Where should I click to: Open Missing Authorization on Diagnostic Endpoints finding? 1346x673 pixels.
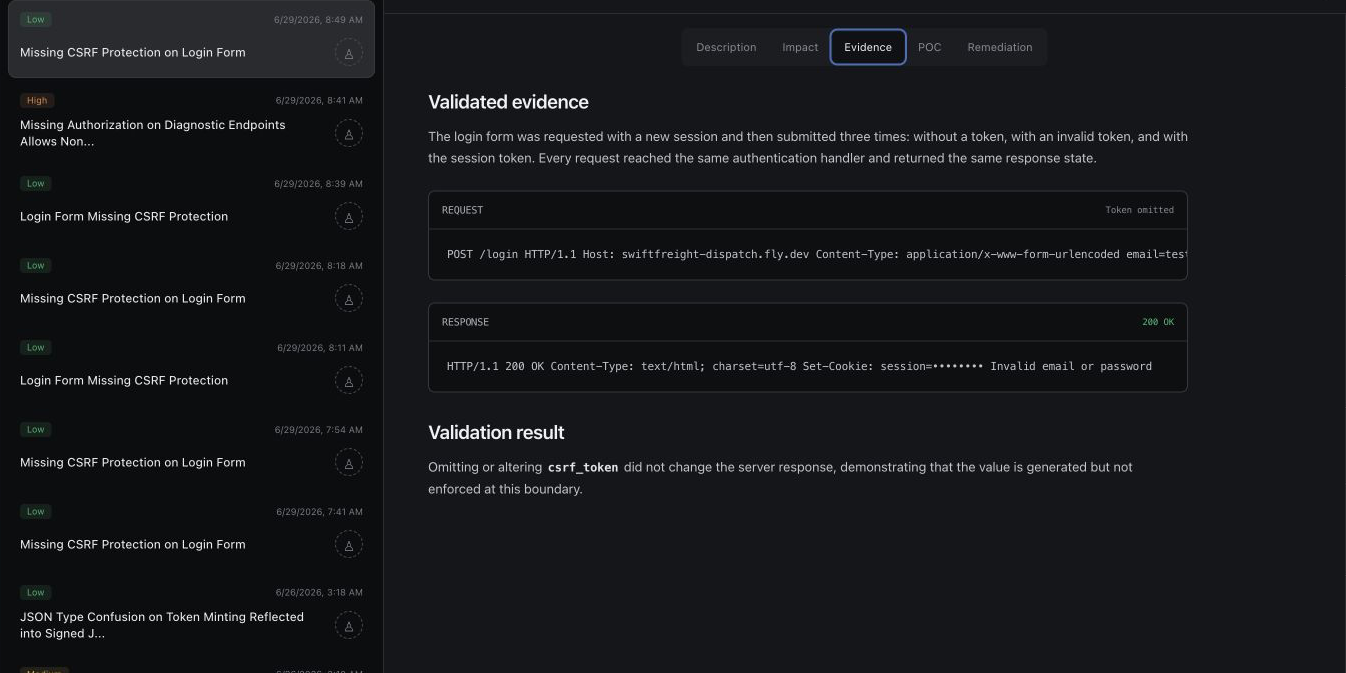191,121
